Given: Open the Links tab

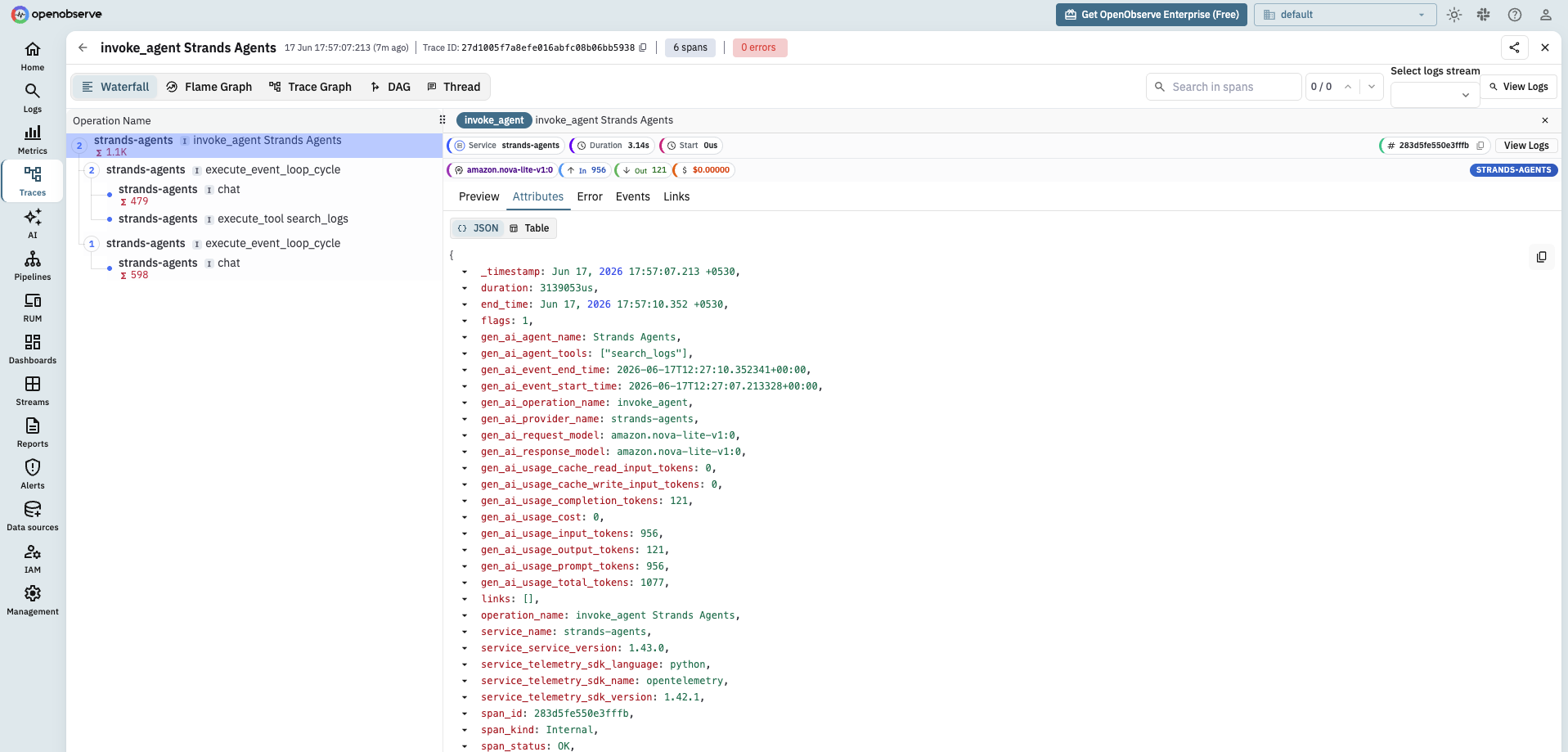Looking at the screenshot, I should (x=676, y=196).
